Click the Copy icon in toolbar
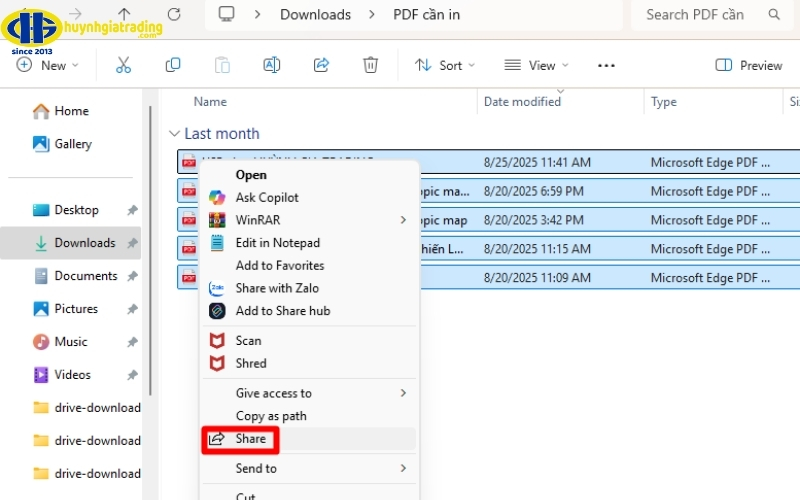Image resolution: width=800 pixels, height=500 pixels. 173,65
